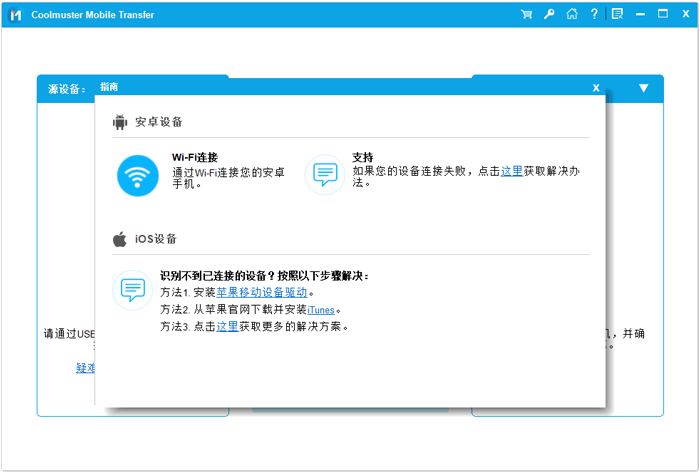700x472 pixels.
Task: Click the support chat bubble icon
Action: pos(324,174)
